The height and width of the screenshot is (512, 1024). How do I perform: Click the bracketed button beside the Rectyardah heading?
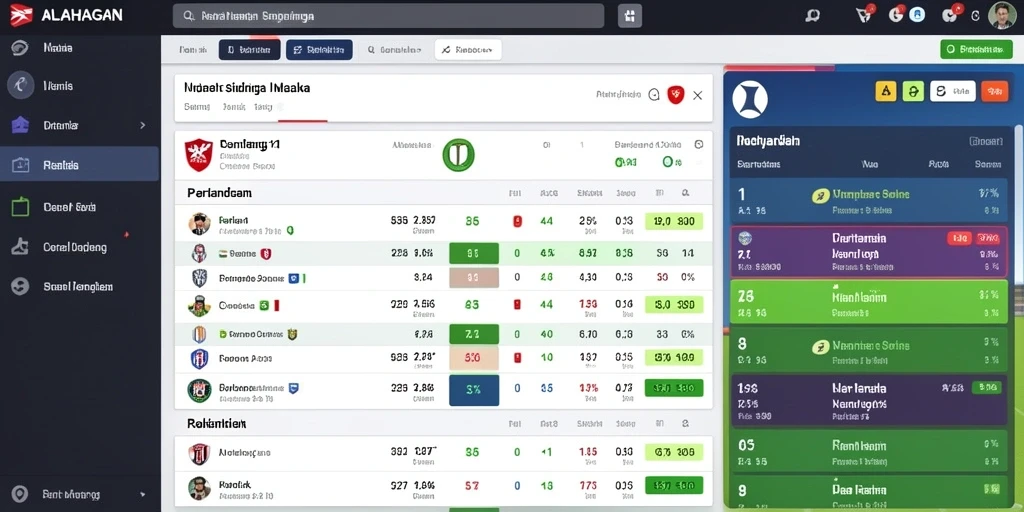coord(986,141)
